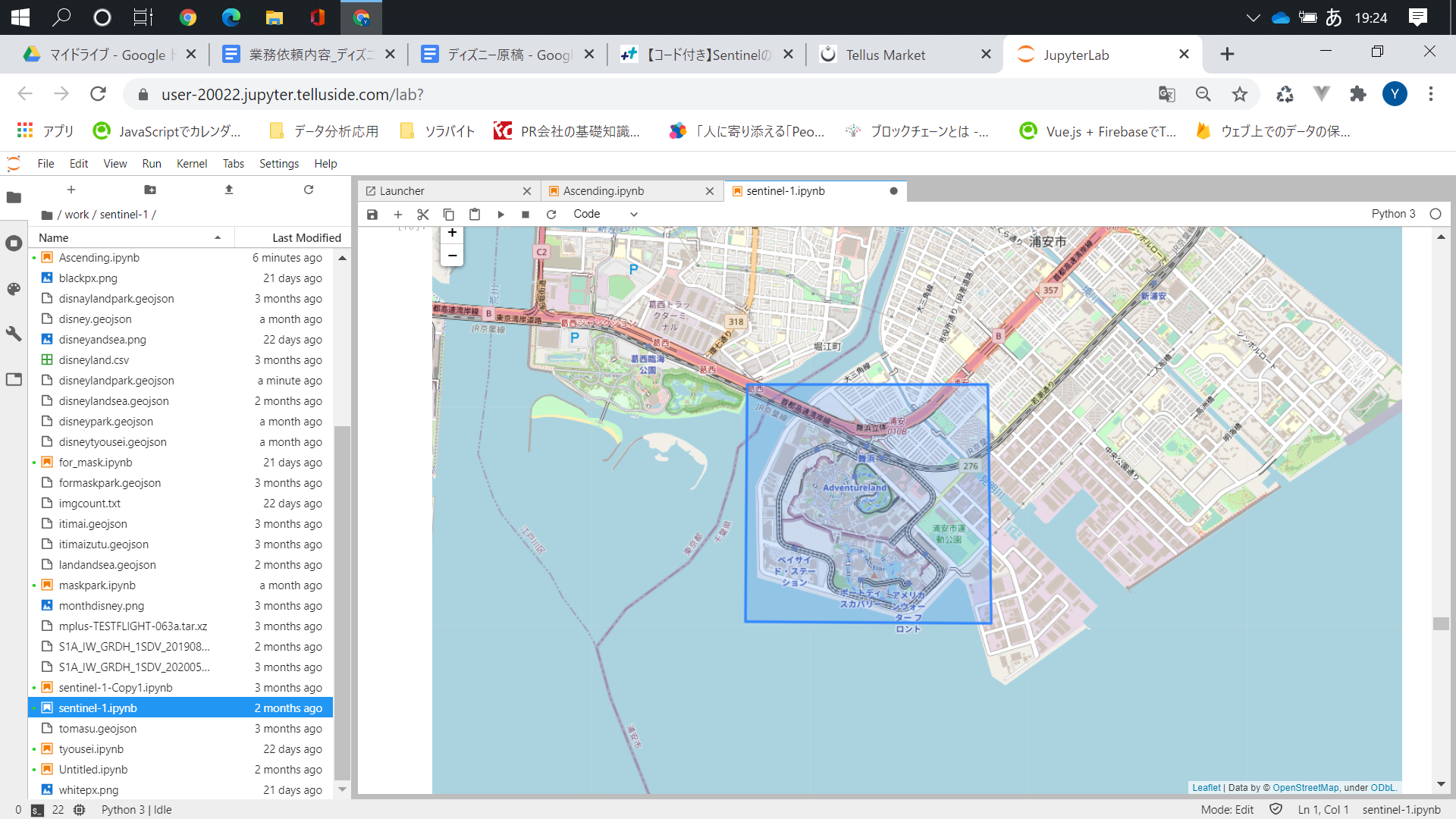Close the Ascending.ipynb tab
Viewport: 1456px width, 819px height.
point(710,191)
